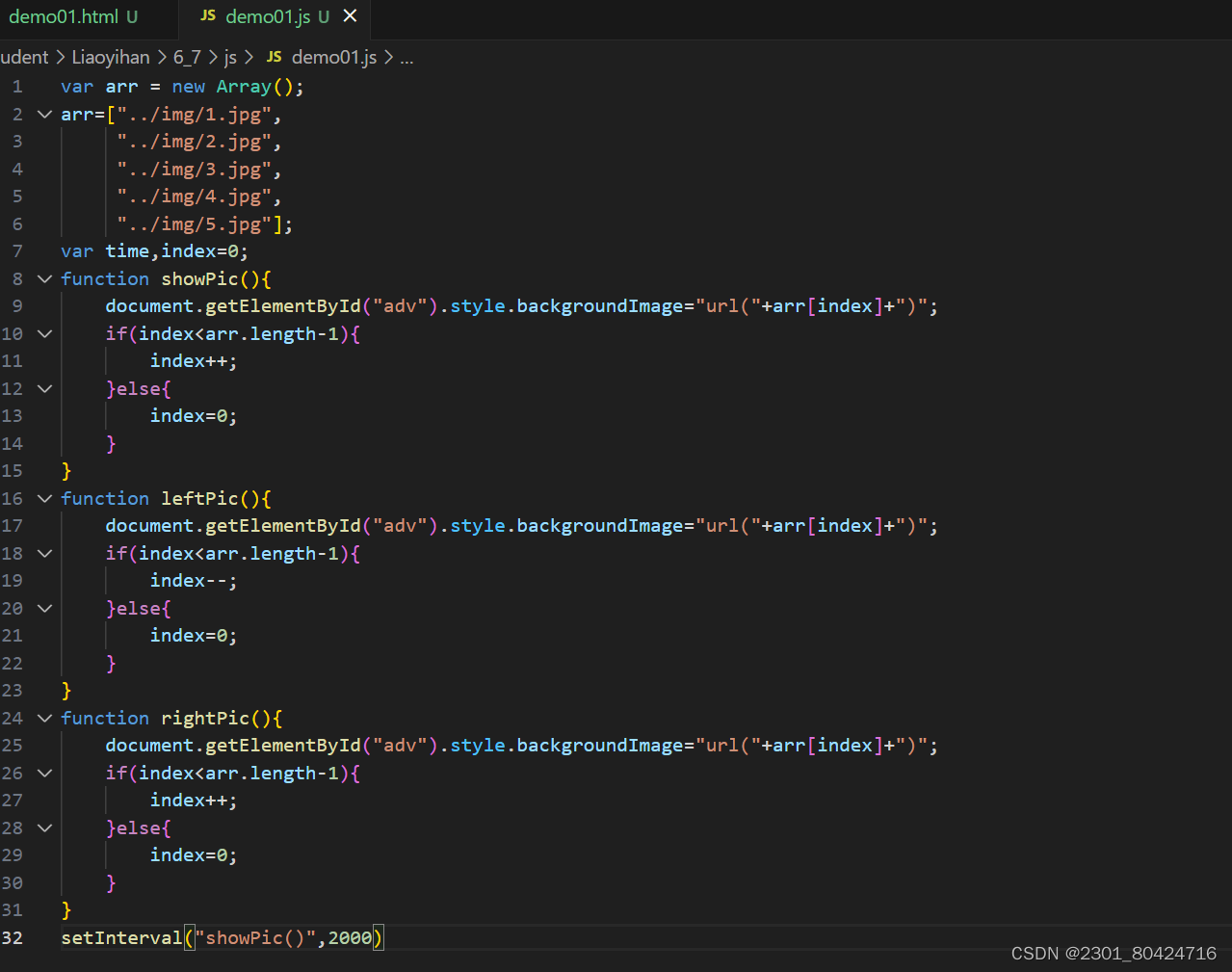Collapse the else block on line 28
Image resolution: width=1232 pixels, height=972 pixels.
43,828
